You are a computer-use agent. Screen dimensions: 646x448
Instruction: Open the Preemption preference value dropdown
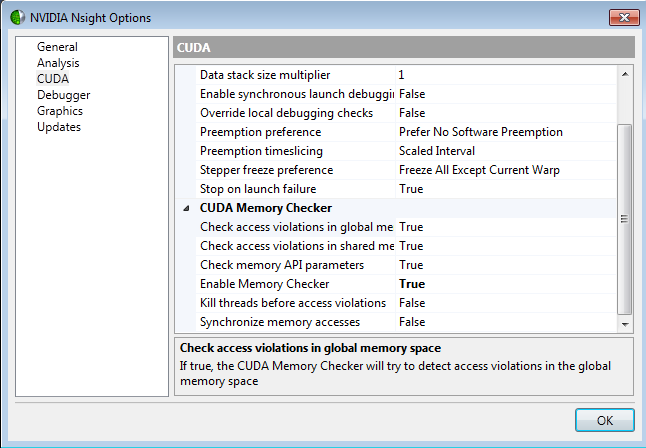(x=480, y=132)
